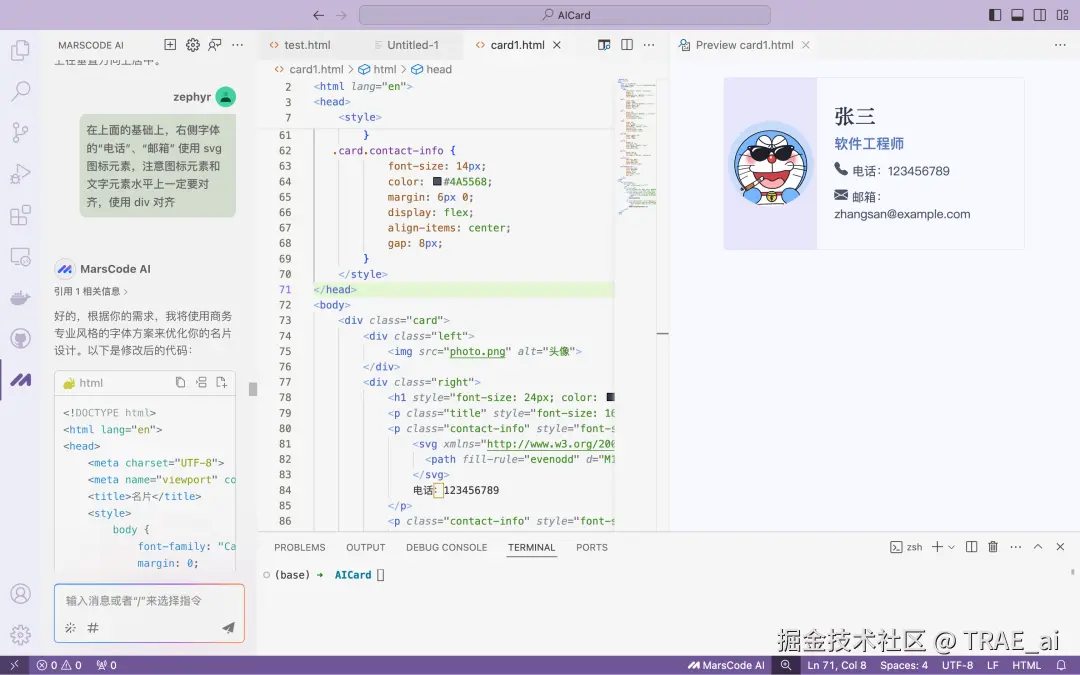
Task: Open preview to the side icon
Action: [604, 45]
